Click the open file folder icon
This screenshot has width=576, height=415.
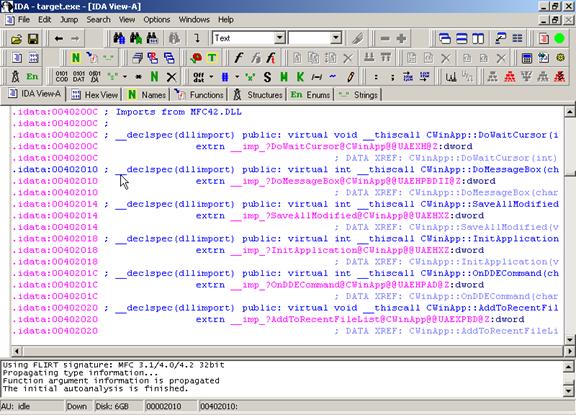pos(16,39)
